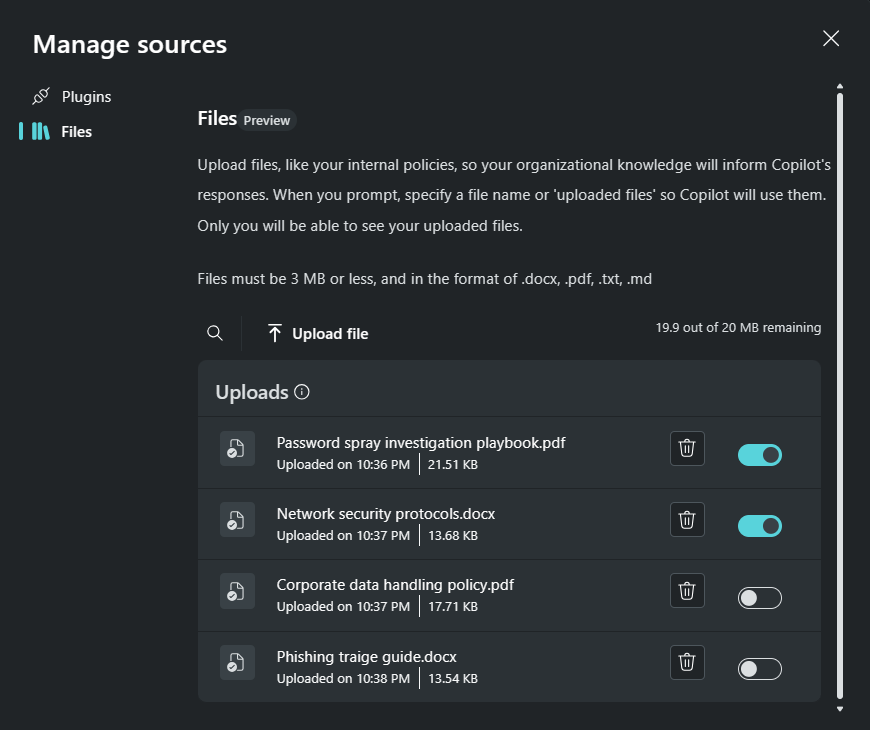The width and height of the screenshot is (870, 730).
Task: Turn on Phishing traige guide toggle
Action: 760,669
